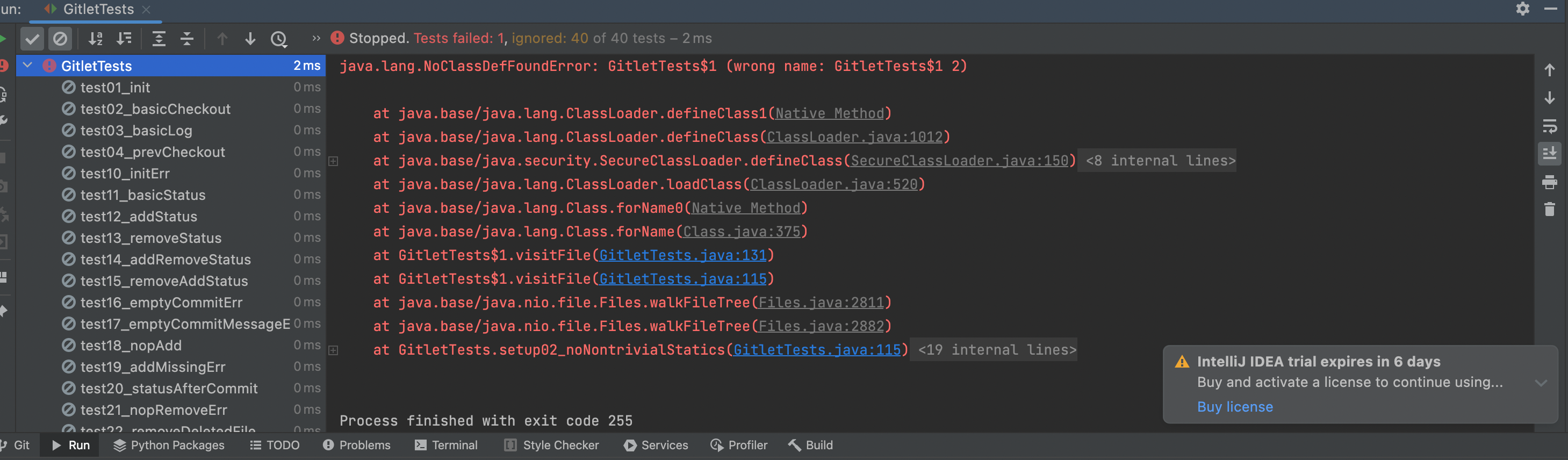Open test history clock icon
This screenshot has width=1568, height=460.
(x=279, y=39)
